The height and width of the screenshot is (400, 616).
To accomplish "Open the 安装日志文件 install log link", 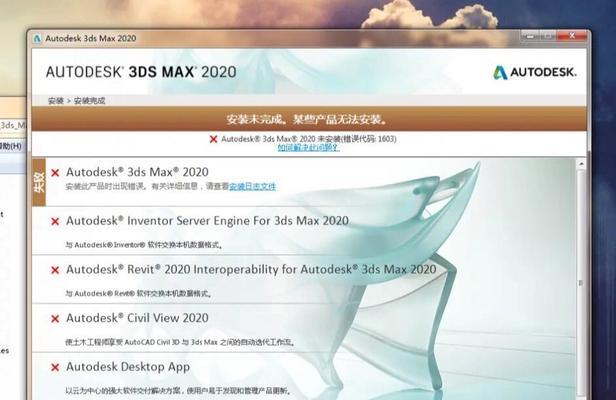I will point(253,186).
